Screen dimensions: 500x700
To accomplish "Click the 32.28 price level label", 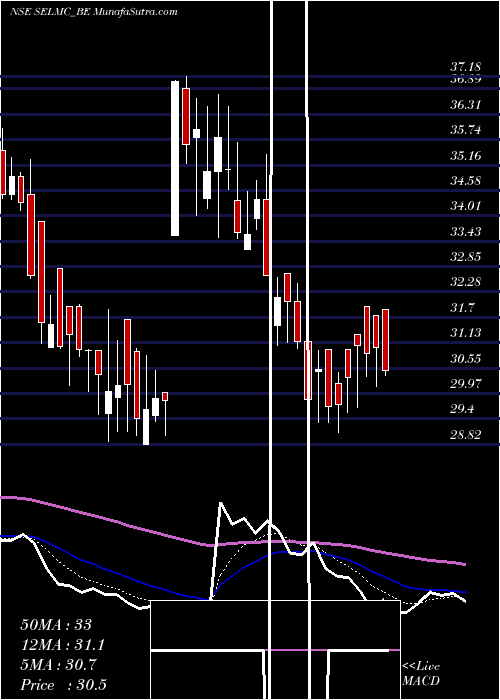I will [466, 282].
